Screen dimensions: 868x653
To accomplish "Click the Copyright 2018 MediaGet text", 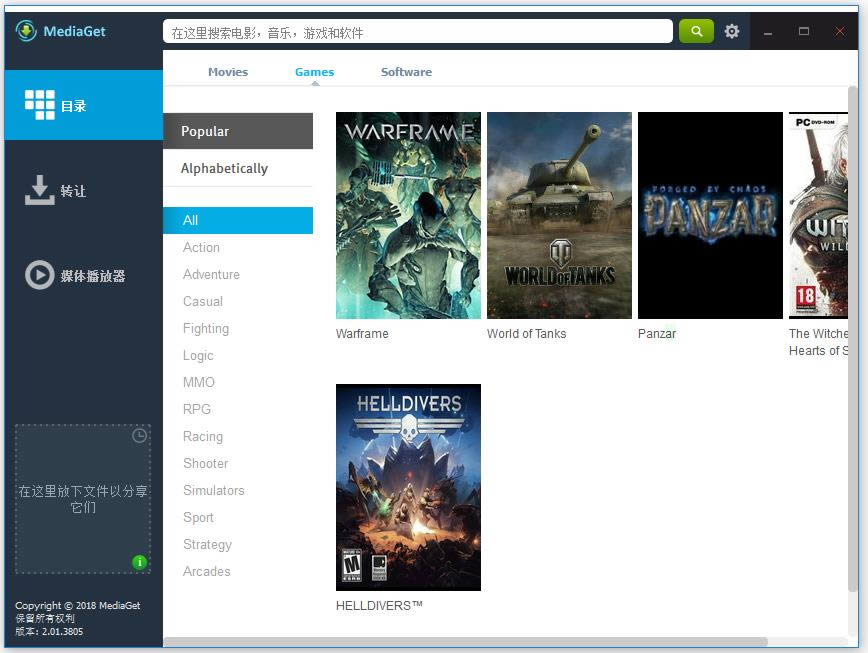I will pos(78,605).
